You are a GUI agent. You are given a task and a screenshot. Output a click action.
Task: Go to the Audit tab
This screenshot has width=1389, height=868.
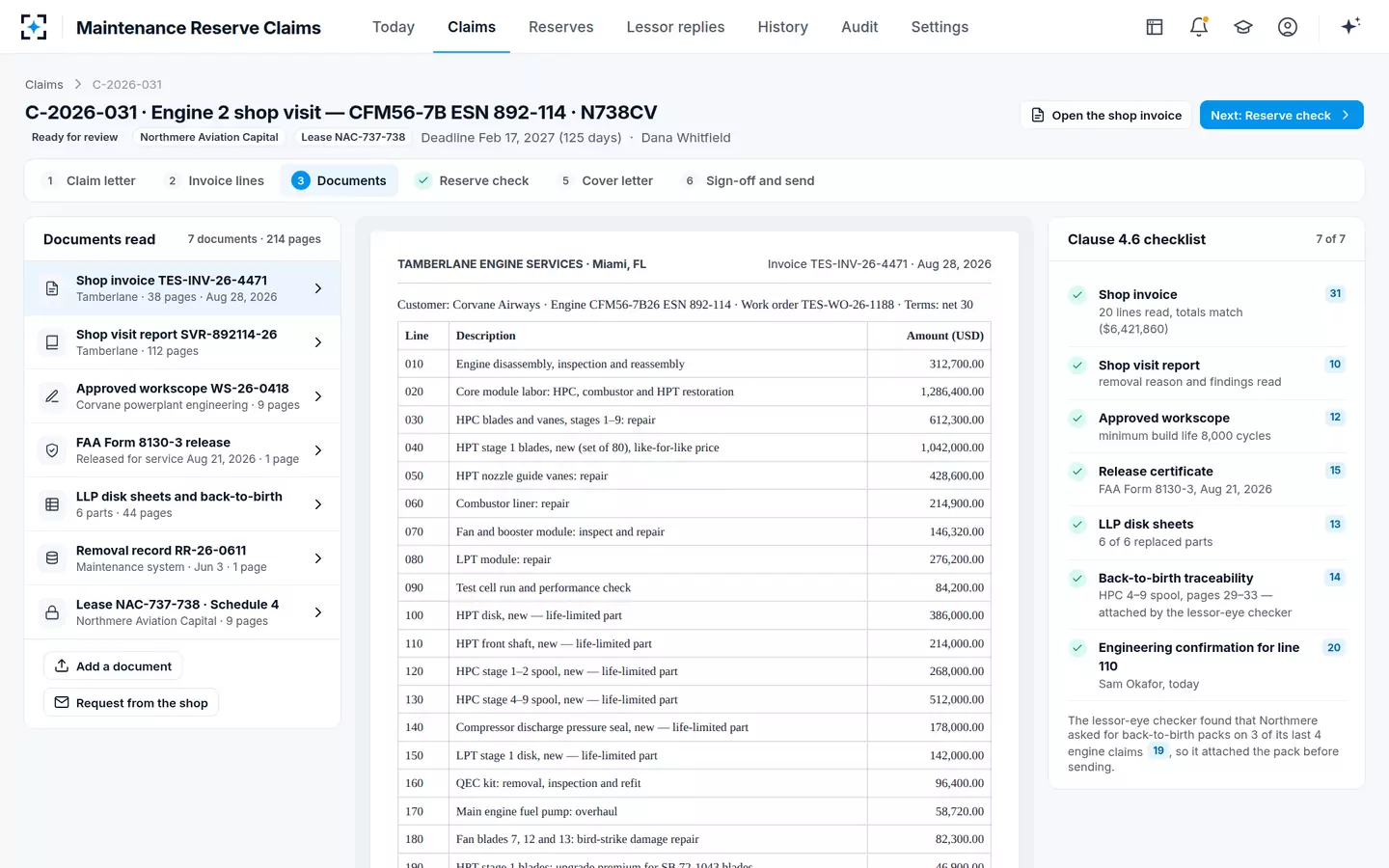[859, 27]
